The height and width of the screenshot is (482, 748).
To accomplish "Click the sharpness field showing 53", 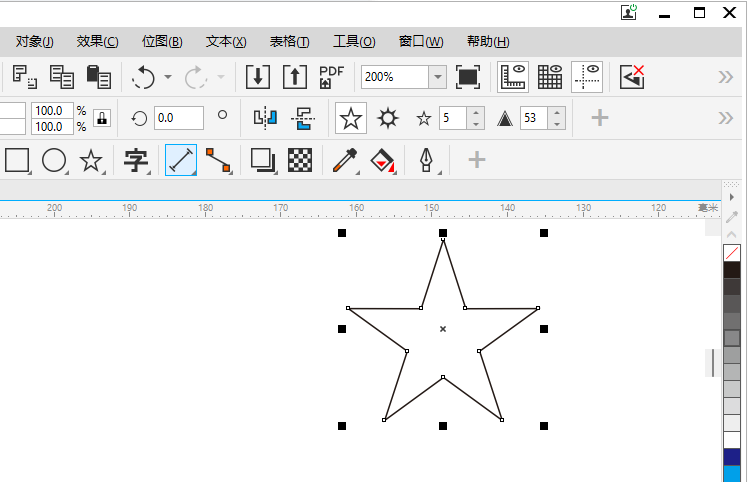I will coord(534,118).
